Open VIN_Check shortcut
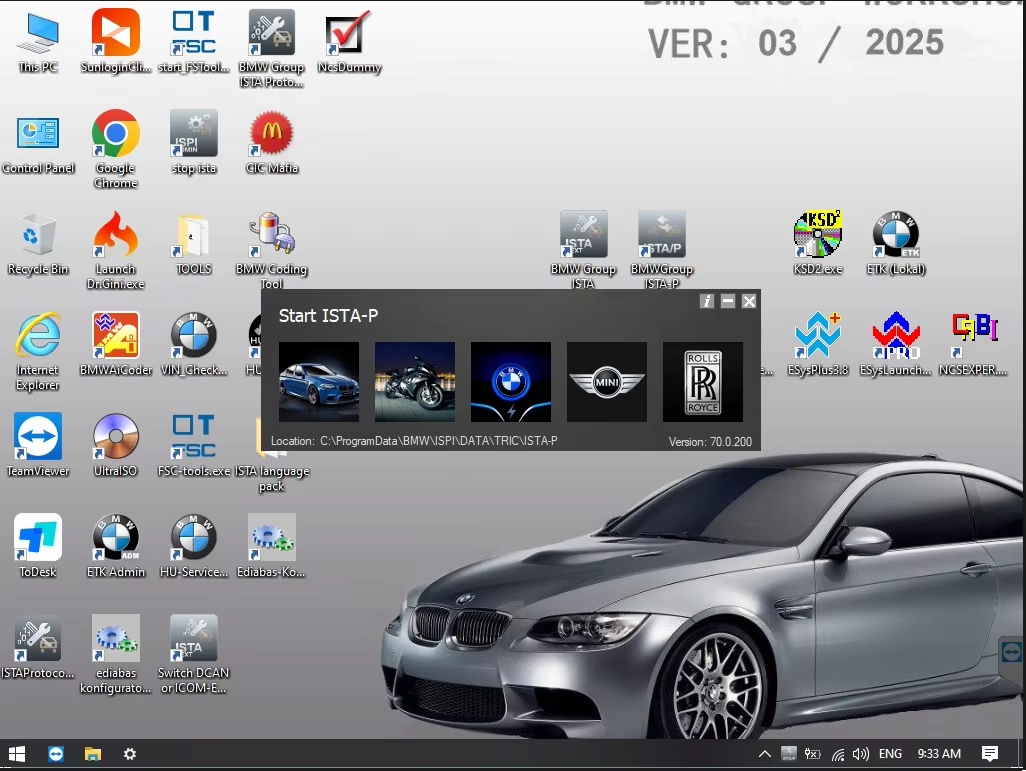1026x771 pixels. click(x=194, y=345)
